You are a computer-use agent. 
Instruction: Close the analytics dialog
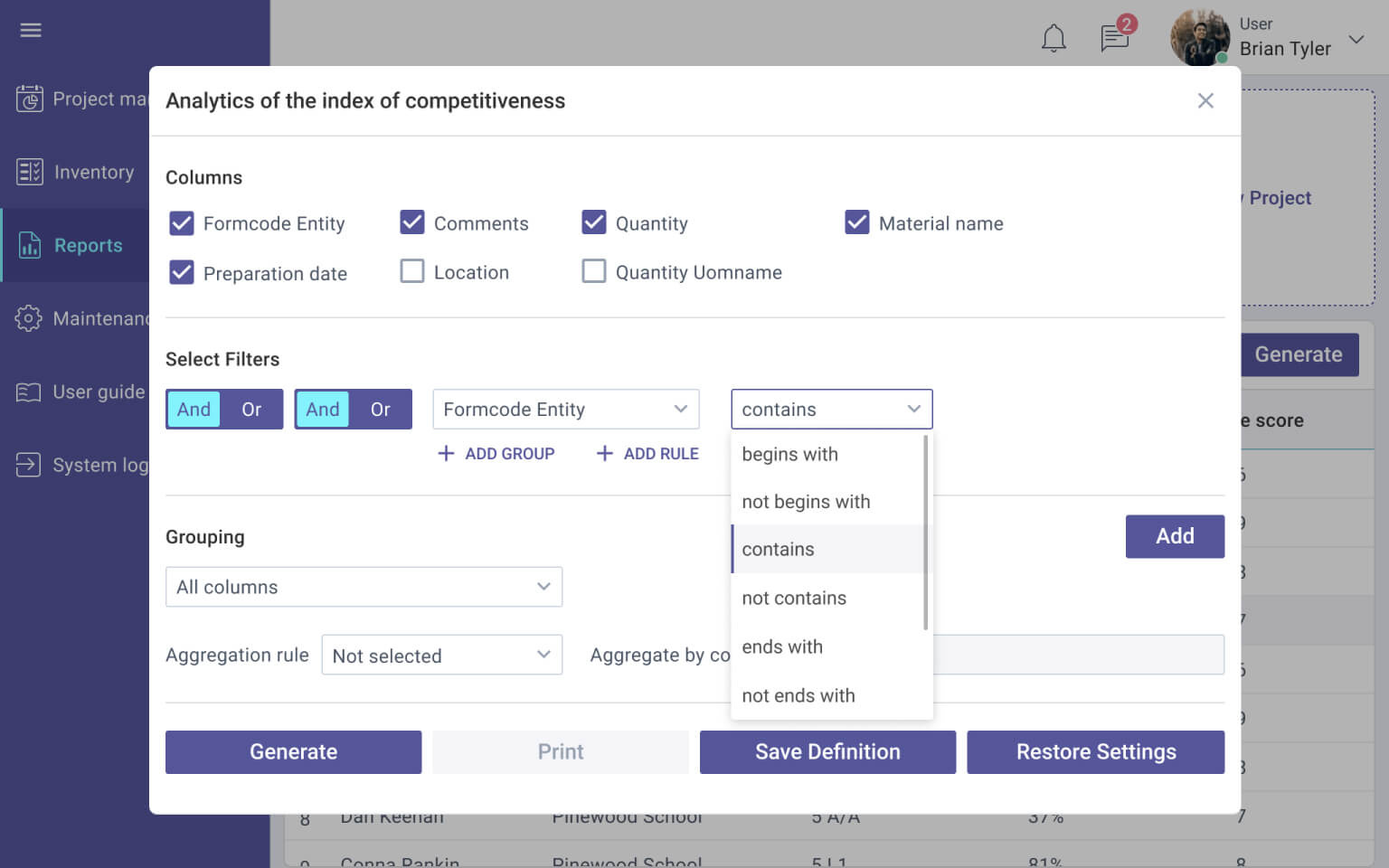click(x=1205, y=100)
